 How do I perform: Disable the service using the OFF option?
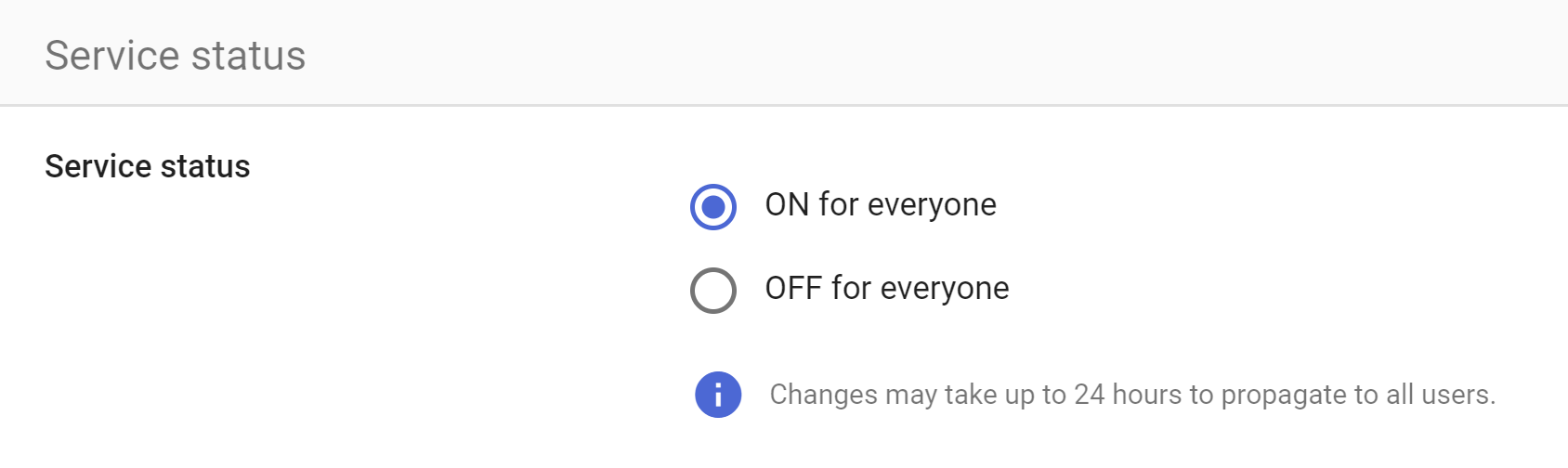pos(713,290)
